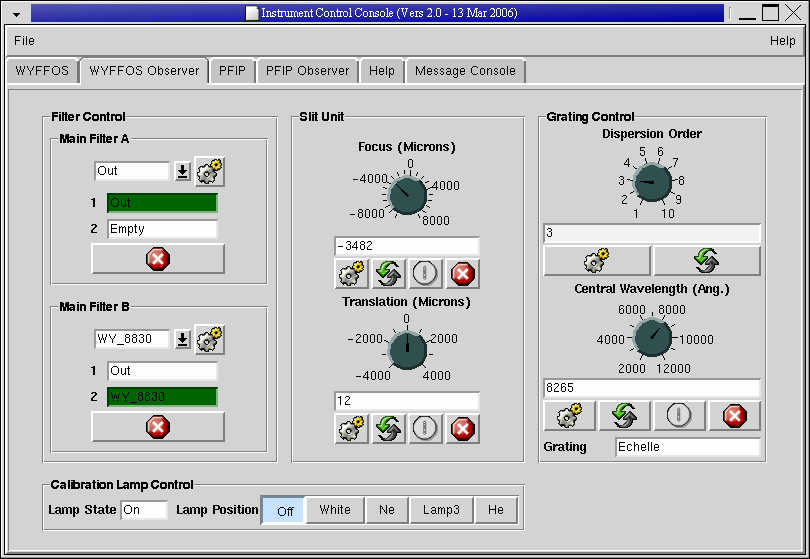
Task: Switch to the PFIP tab
Action: 232,71
